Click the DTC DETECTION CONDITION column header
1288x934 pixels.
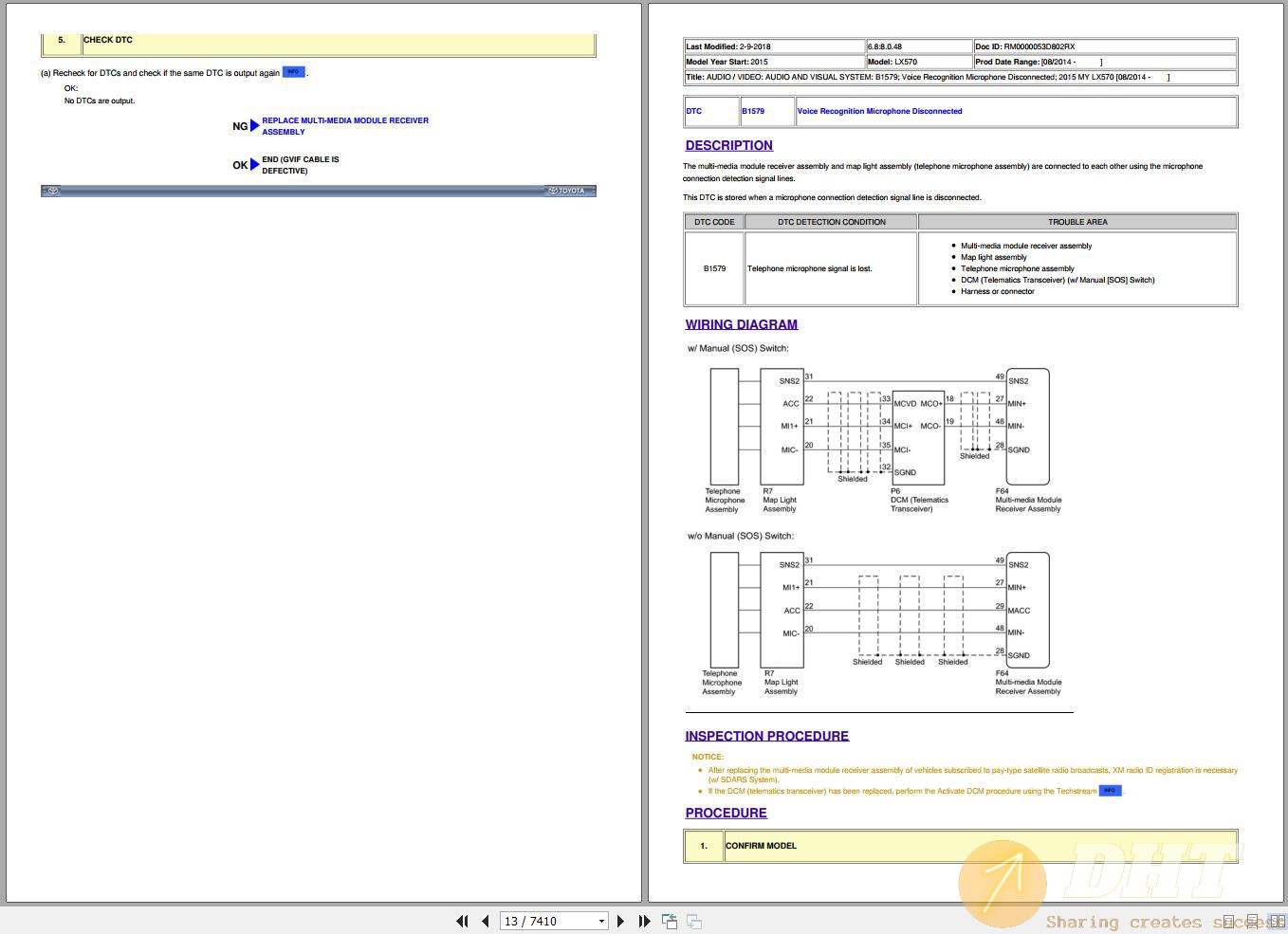tap(831, 222)
